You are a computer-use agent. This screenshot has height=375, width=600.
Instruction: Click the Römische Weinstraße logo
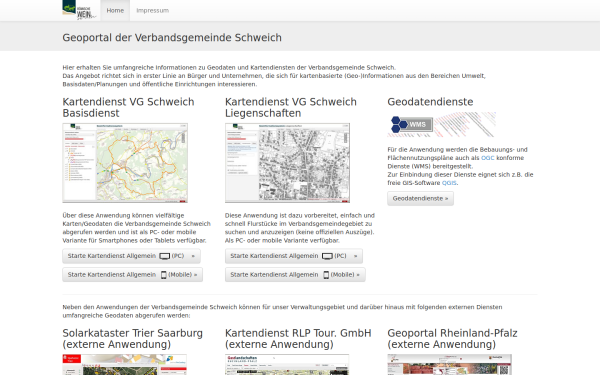[79, 10]
